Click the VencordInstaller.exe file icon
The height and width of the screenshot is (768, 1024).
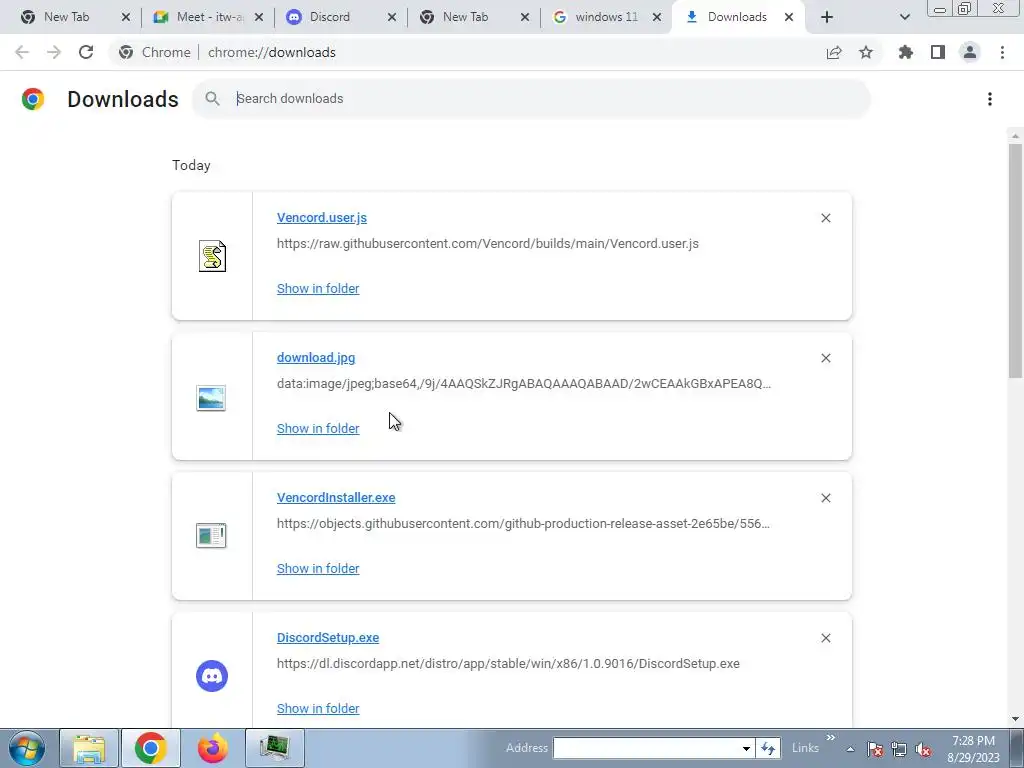tap(211, 536)
